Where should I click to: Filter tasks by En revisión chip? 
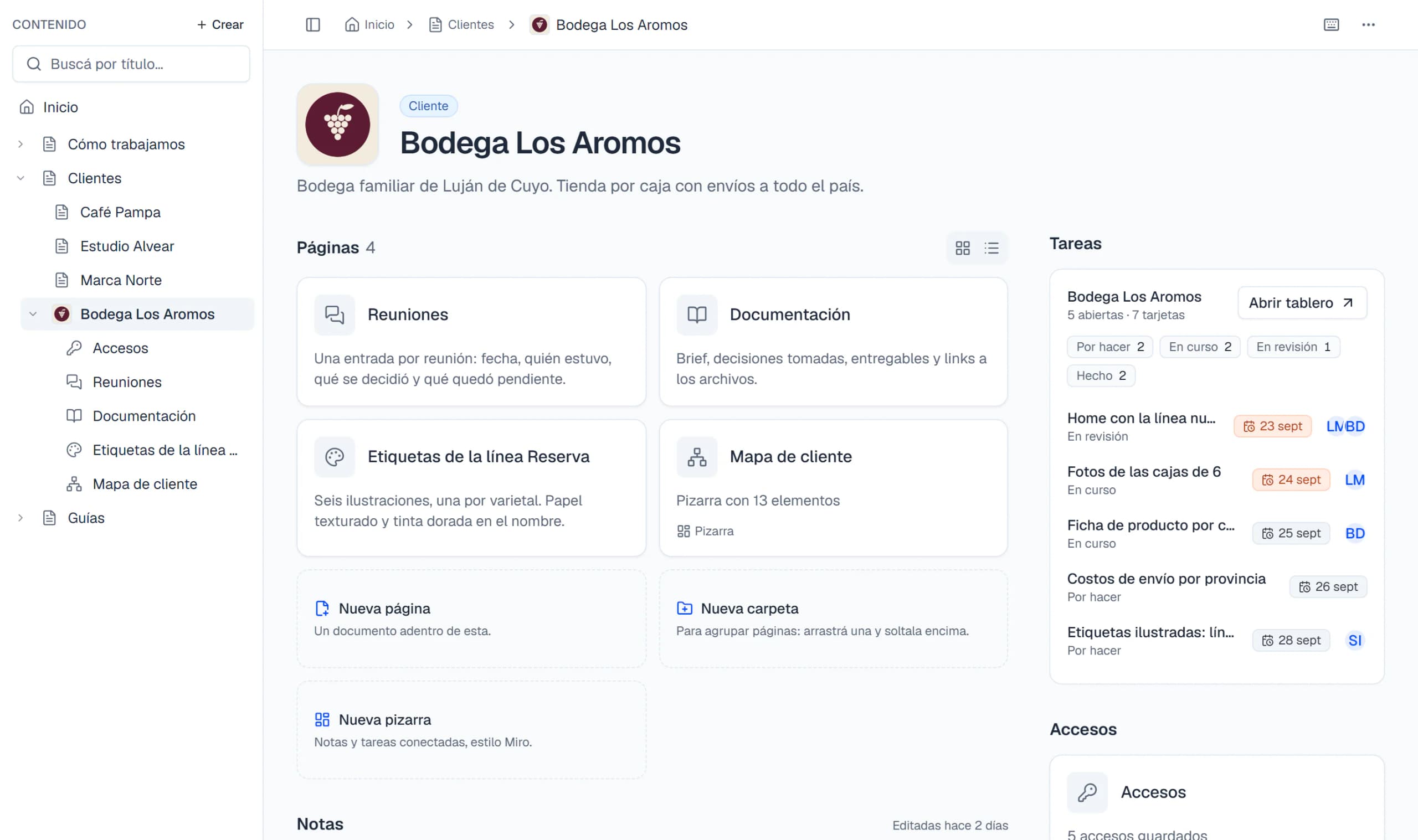coord(1293,347)
